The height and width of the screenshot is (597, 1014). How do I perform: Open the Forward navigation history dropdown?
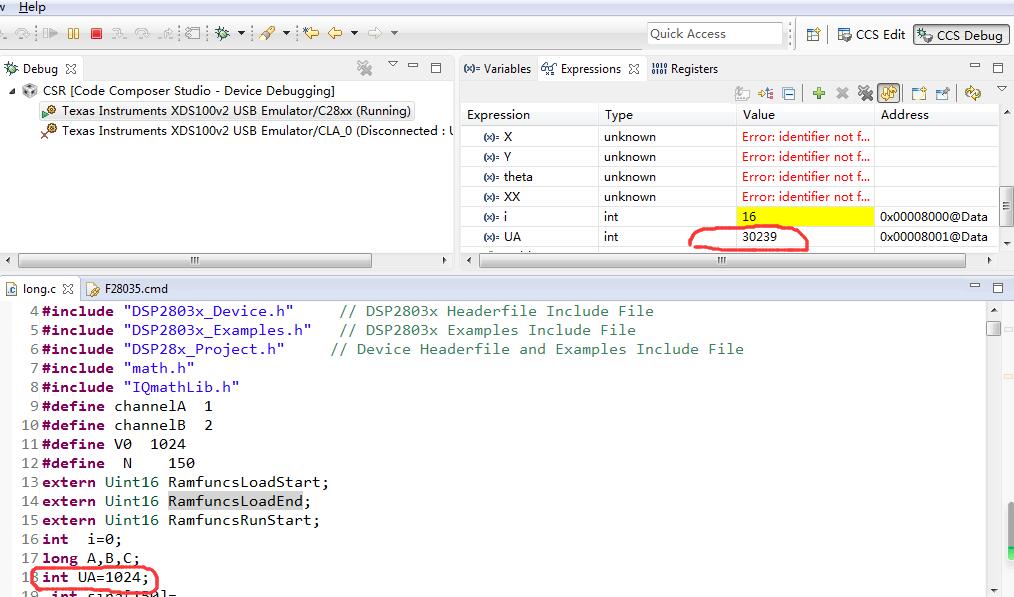[394, 33]
